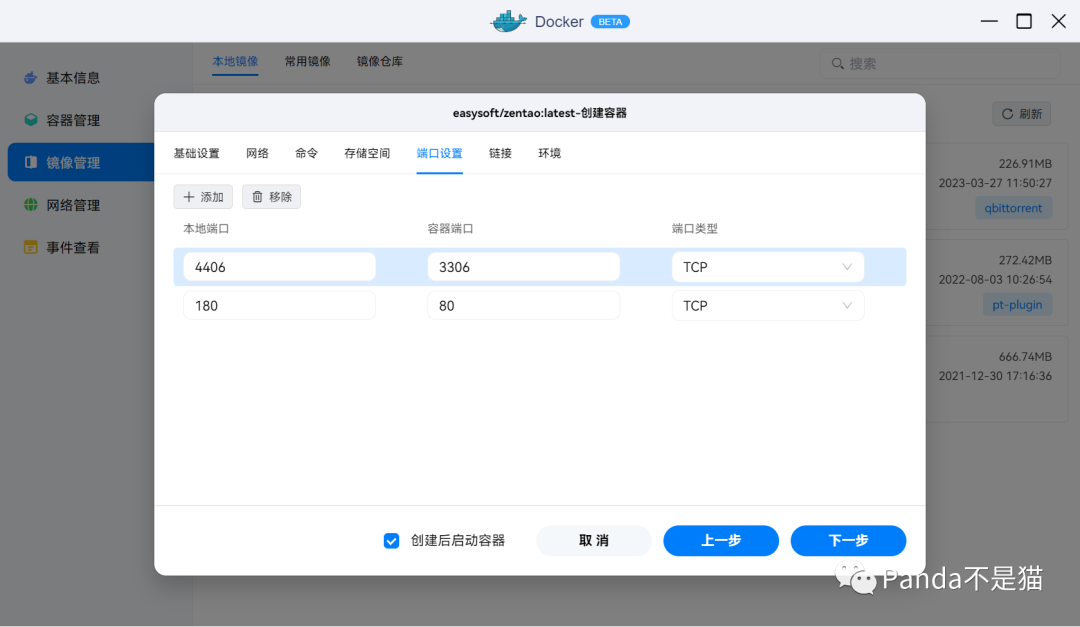Proceed with 下一步 button
The width and height of the screenshot is (1080, 627).
click(849, 541)
